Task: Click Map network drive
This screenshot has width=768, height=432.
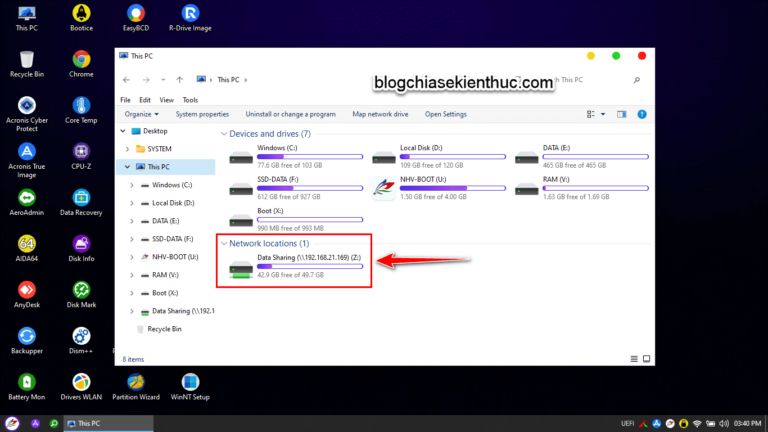Action: (x=380, y=114)
